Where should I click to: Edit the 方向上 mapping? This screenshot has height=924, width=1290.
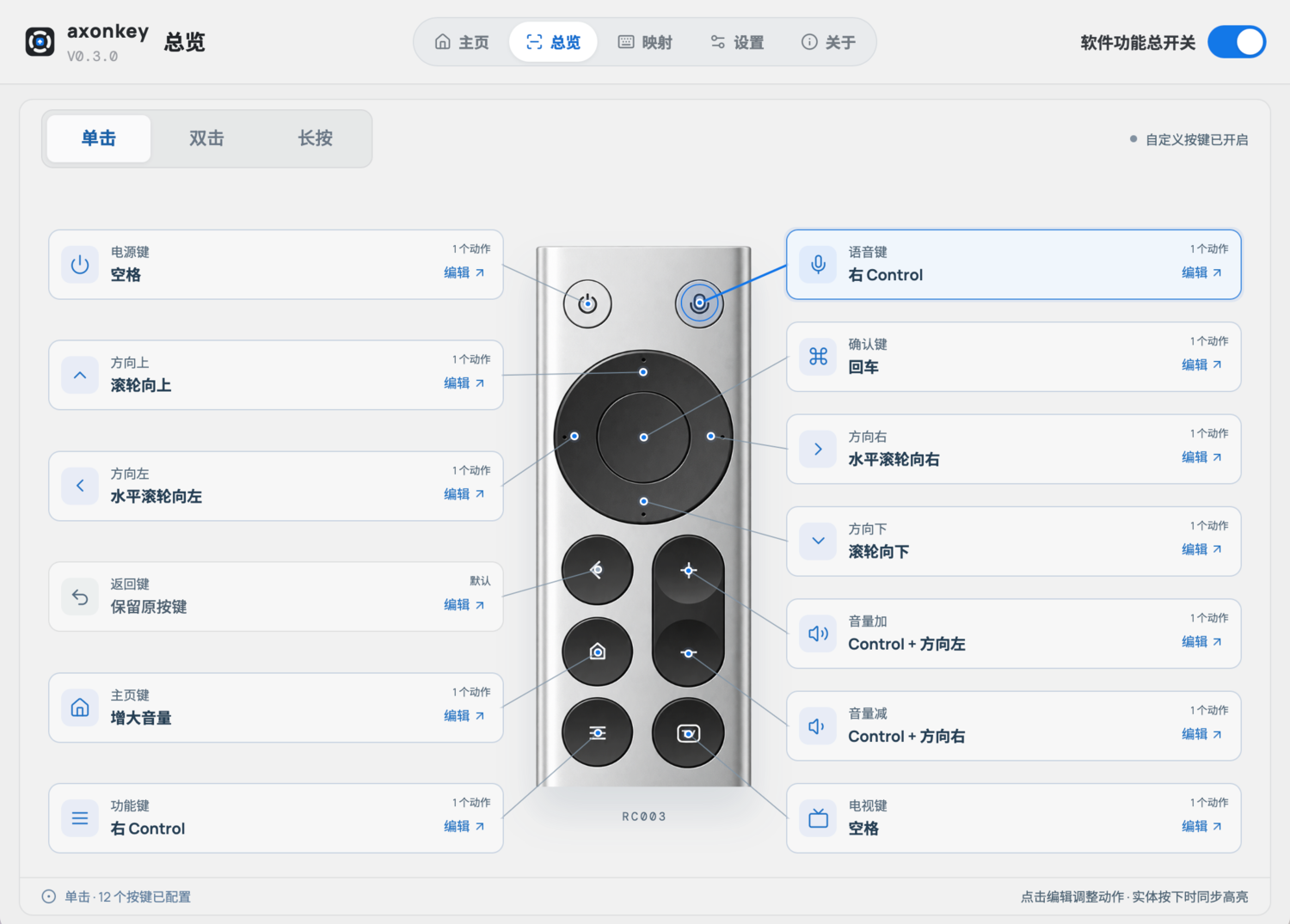click(464, 383)
